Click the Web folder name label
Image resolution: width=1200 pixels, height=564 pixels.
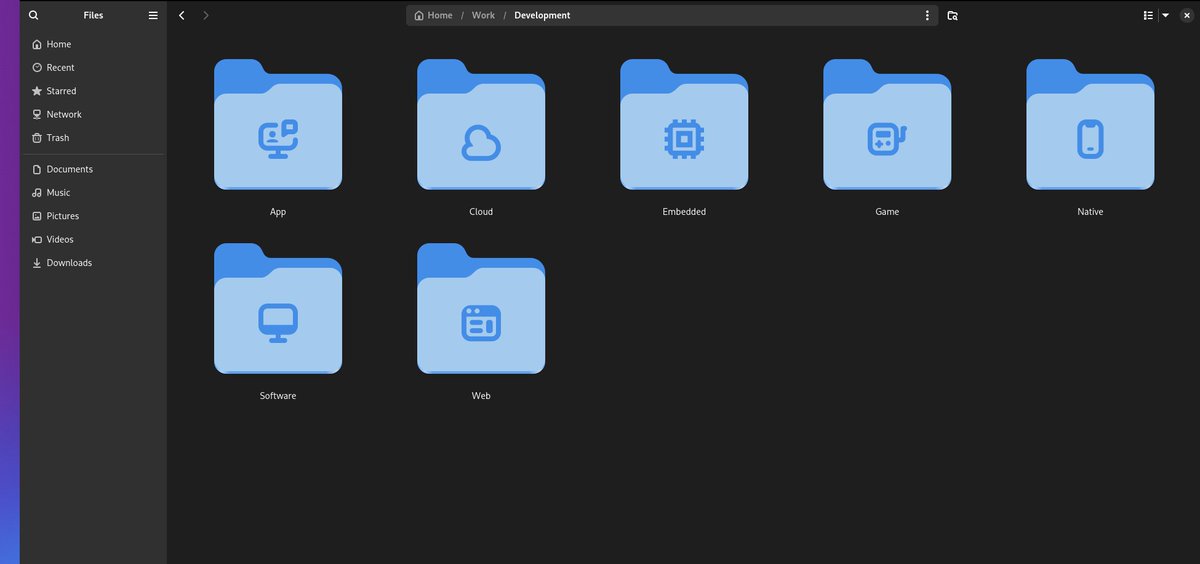click(x=481, y=396)
